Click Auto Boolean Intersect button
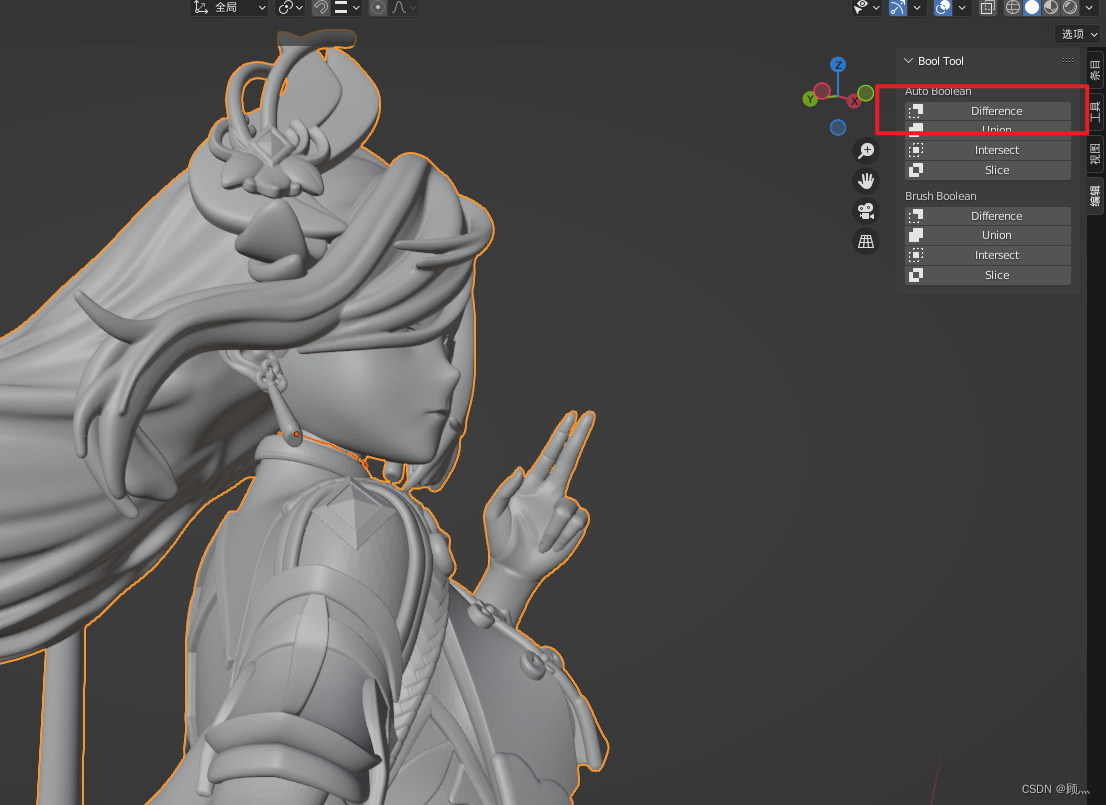1106x805 pixels. pos(988,150)
